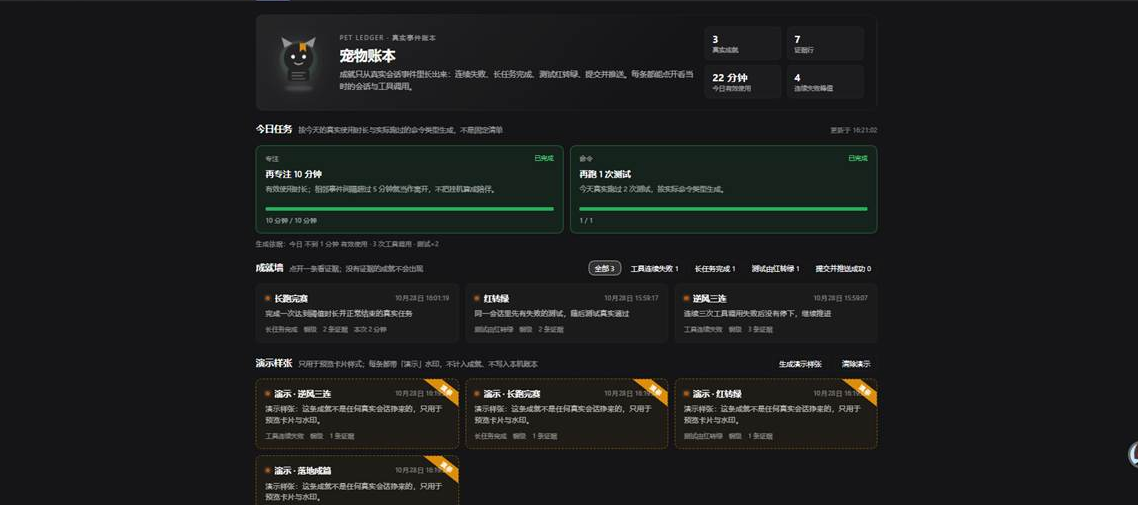
Task: Open the 长跑完赛 achievement card title
Action: [291, 298]
